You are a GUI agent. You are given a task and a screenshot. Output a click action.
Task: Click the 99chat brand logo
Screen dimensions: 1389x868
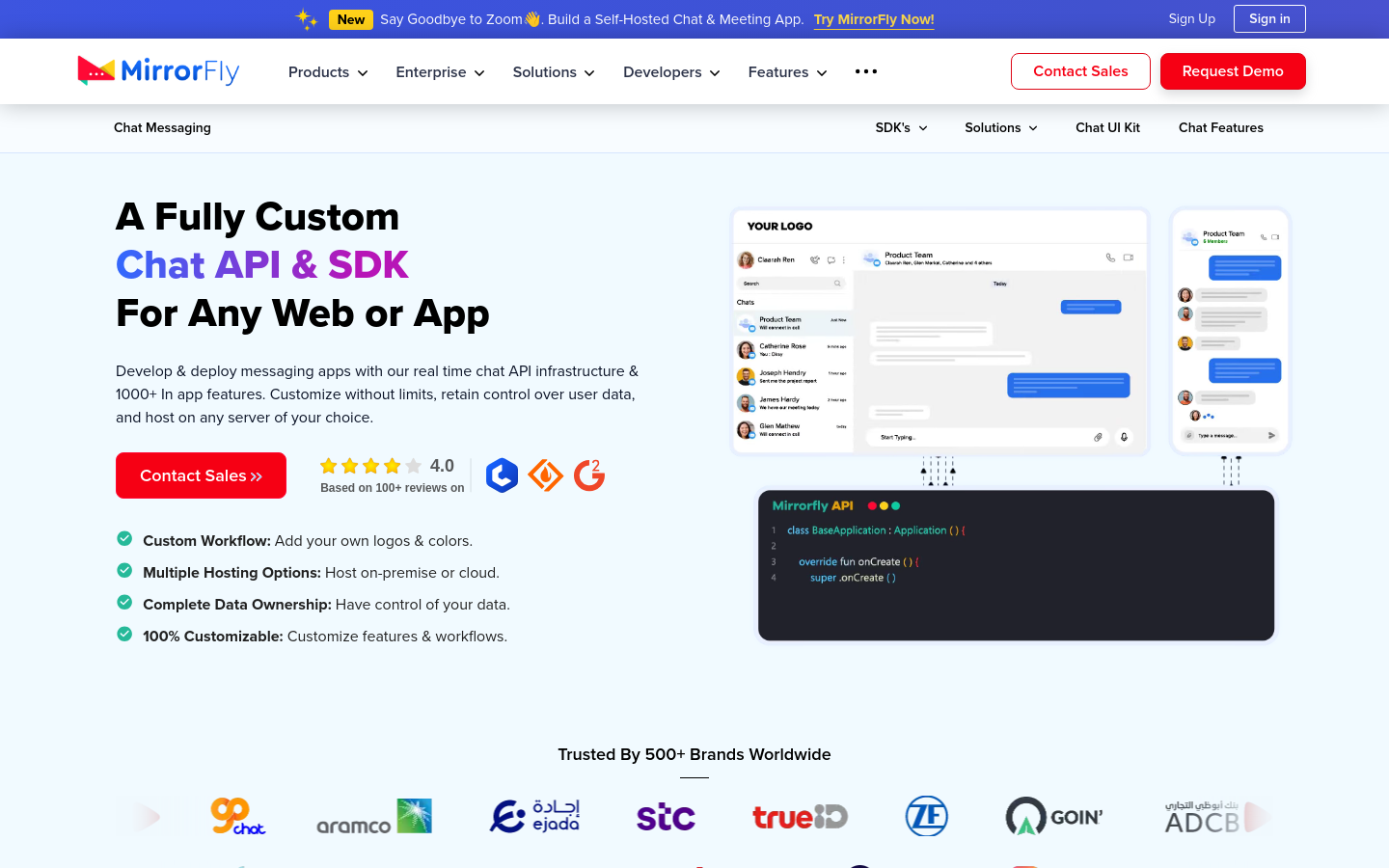(238, 817)
